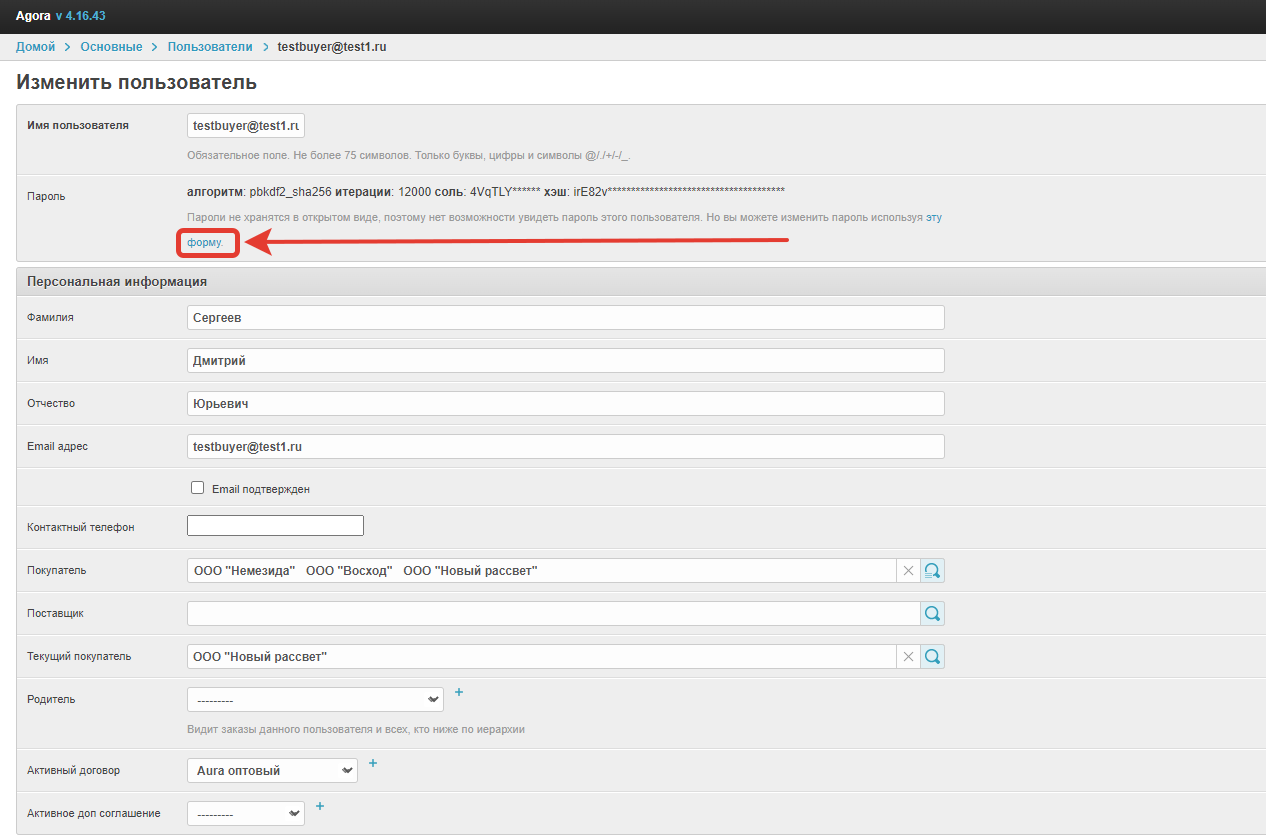Focus the Контактный телефон field

[275, 526]
